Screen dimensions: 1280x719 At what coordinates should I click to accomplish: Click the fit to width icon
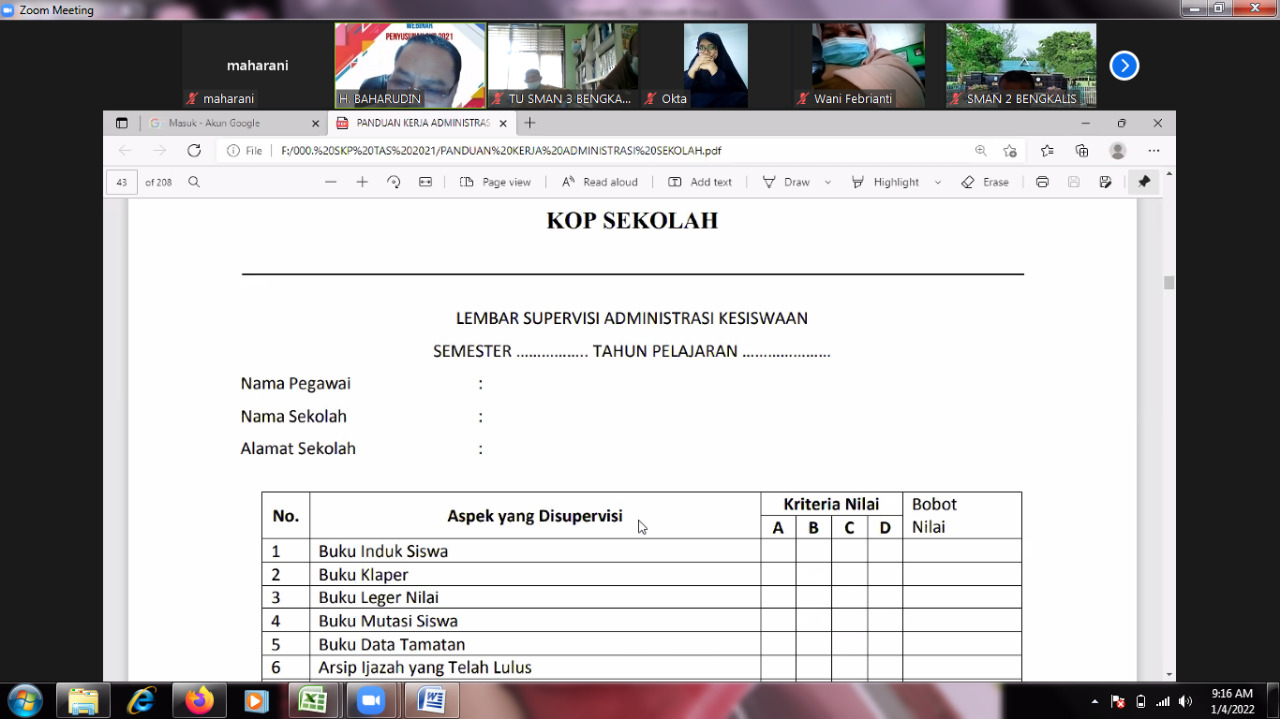[425, 182]
